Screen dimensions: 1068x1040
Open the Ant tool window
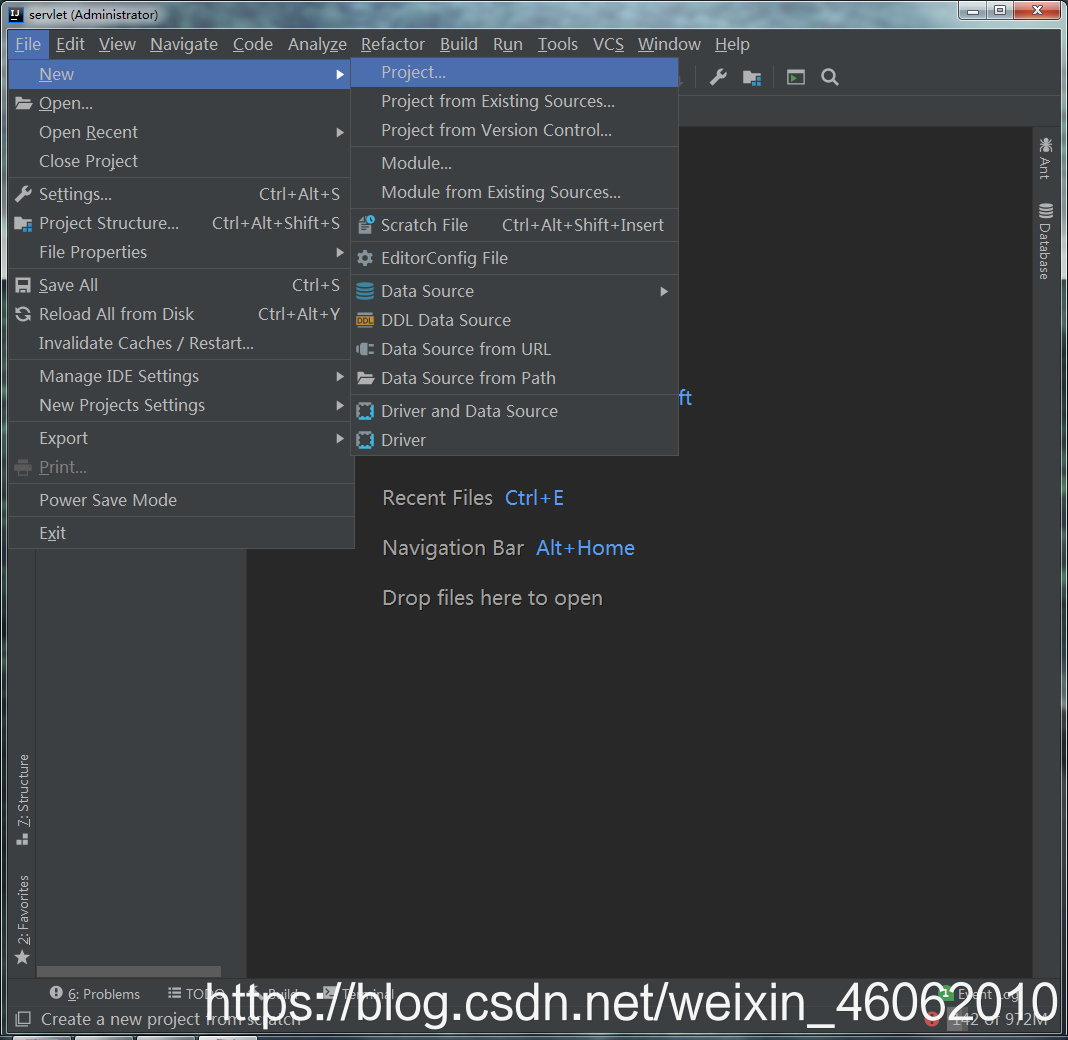1045,158
